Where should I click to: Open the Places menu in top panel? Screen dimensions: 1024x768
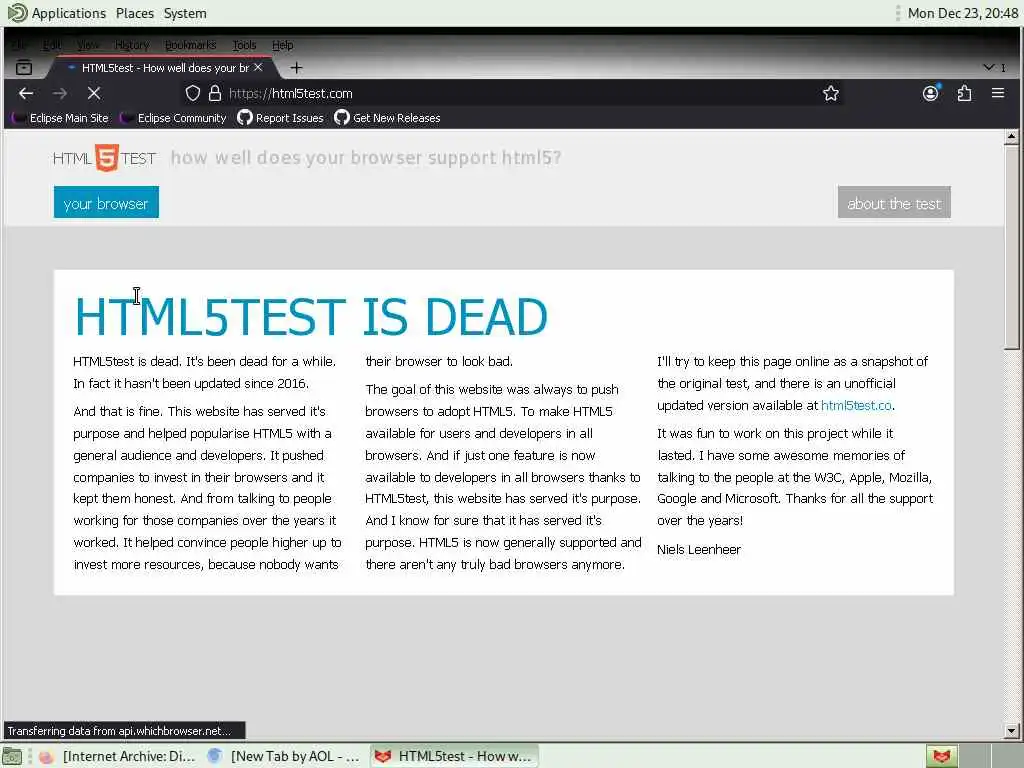tap(135, 13)
